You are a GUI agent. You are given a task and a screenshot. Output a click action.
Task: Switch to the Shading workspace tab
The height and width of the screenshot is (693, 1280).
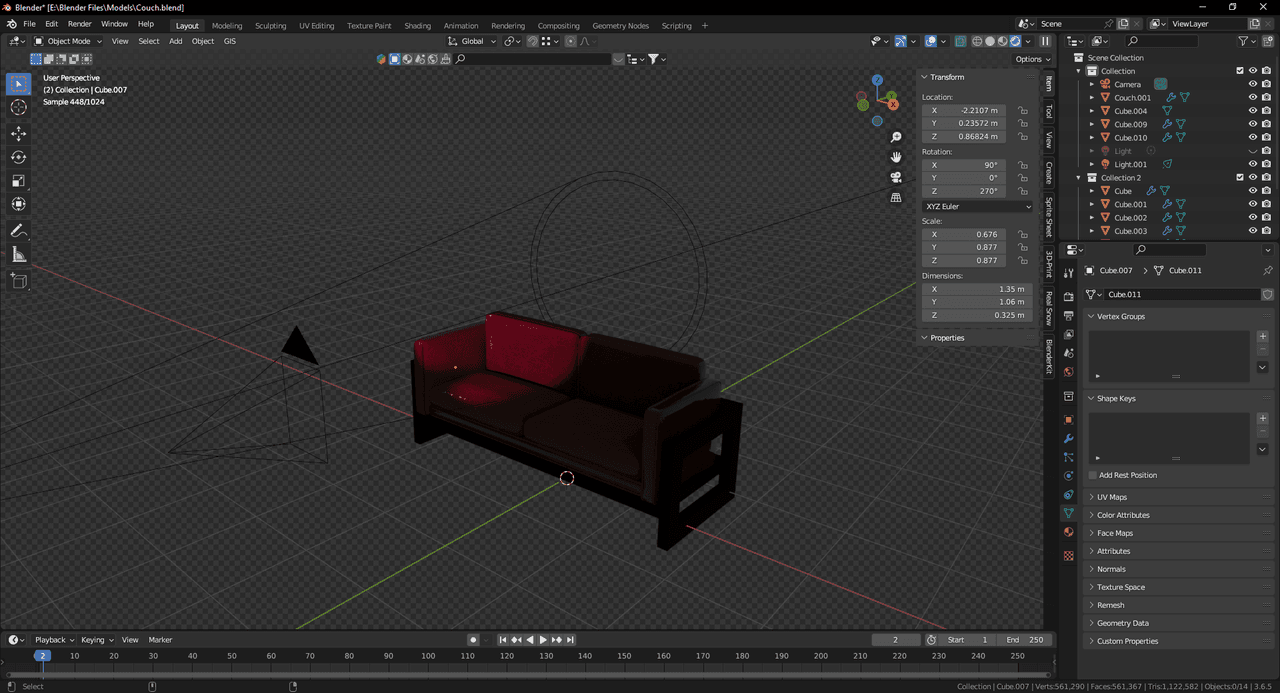[x=417, y=25]
